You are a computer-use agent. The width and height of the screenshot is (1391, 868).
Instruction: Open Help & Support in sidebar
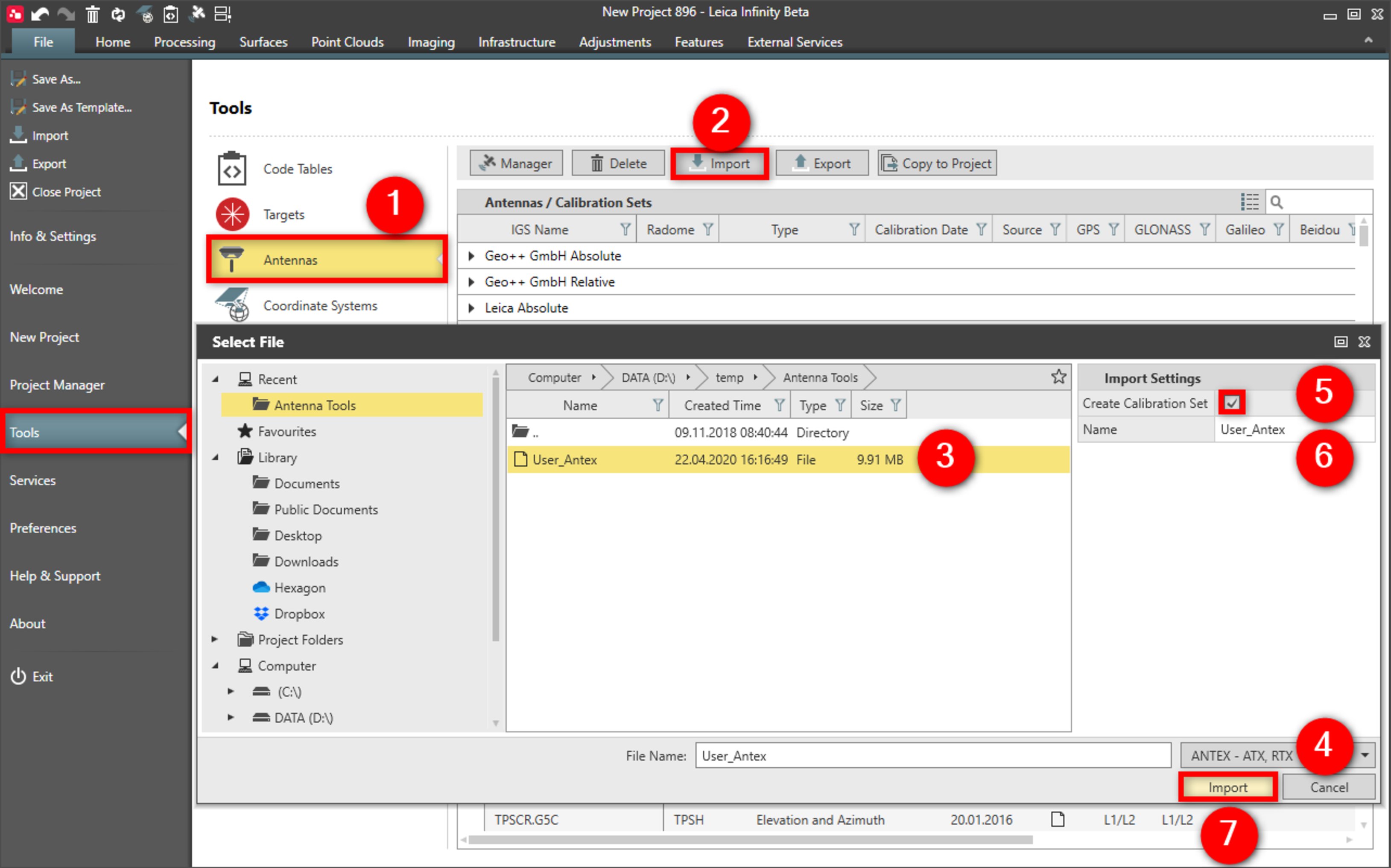[x=55, y=576]
